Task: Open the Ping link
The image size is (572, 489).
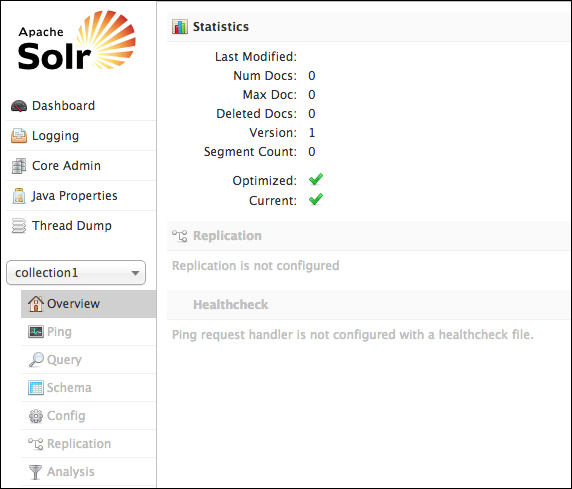Action: pyautogui.click(x=89, y=332)
